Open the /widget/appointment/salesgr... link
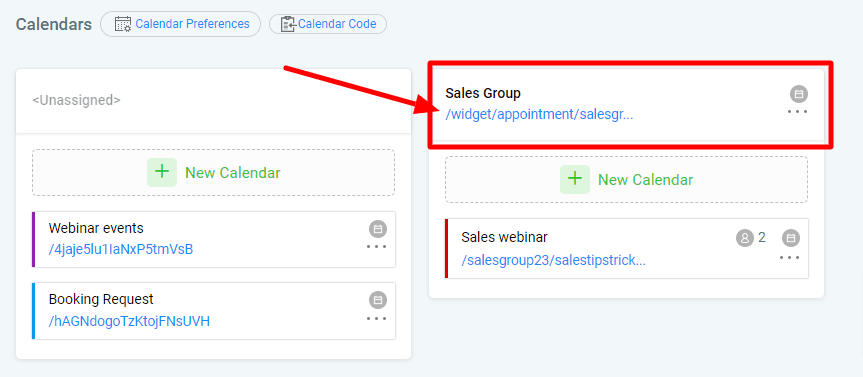This screenshot has width=863, height=377. click(x=539, y=116)
